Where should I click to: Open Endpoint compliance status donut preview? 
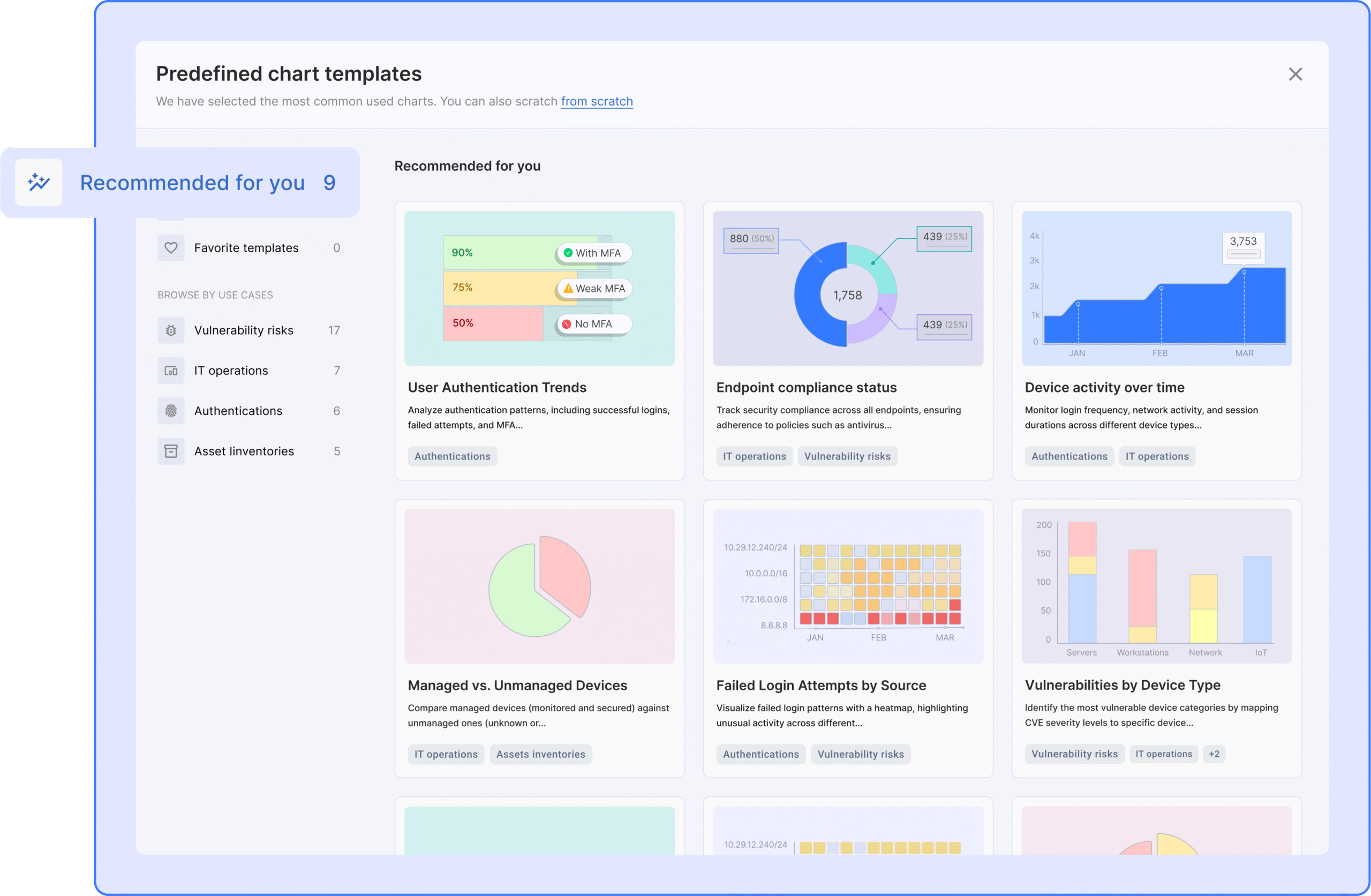848,288
